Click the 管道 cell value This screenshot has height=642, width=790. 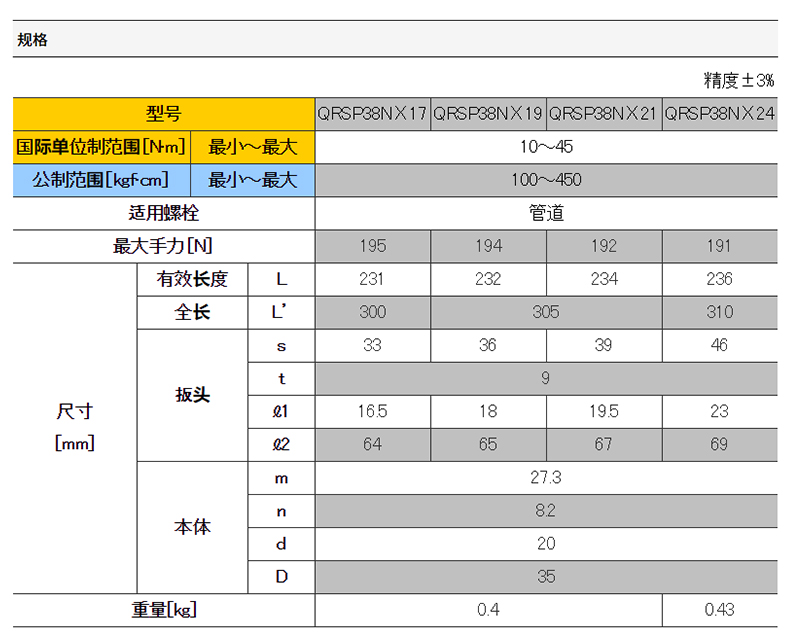coord(546,213)
